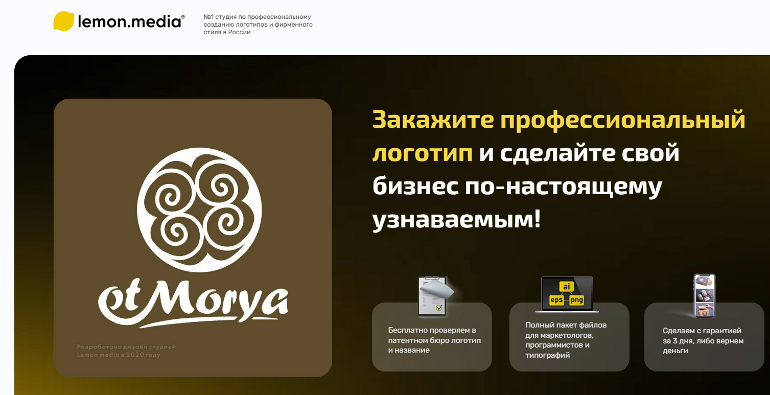Click the Разработано дизайн студией caption
Screen dimensions: 770x395
[126, 350]
